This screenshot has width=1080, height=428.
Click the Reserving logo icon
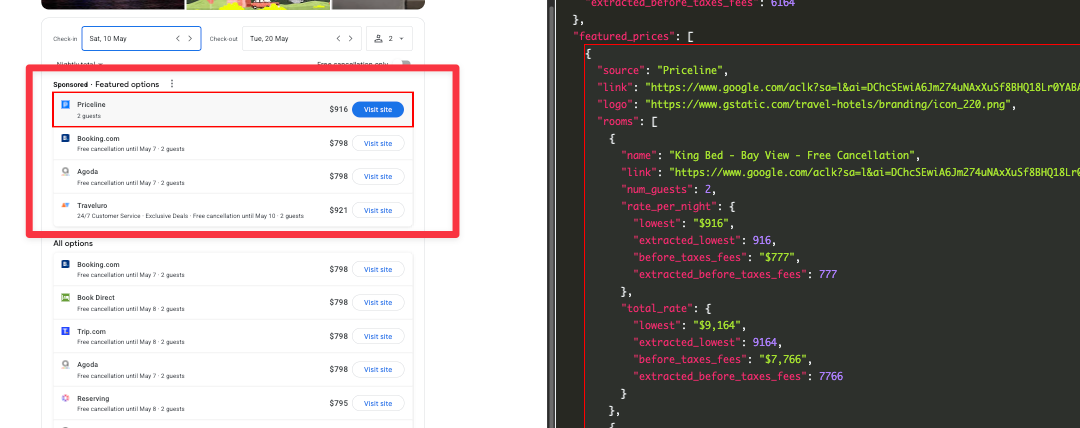65,398
